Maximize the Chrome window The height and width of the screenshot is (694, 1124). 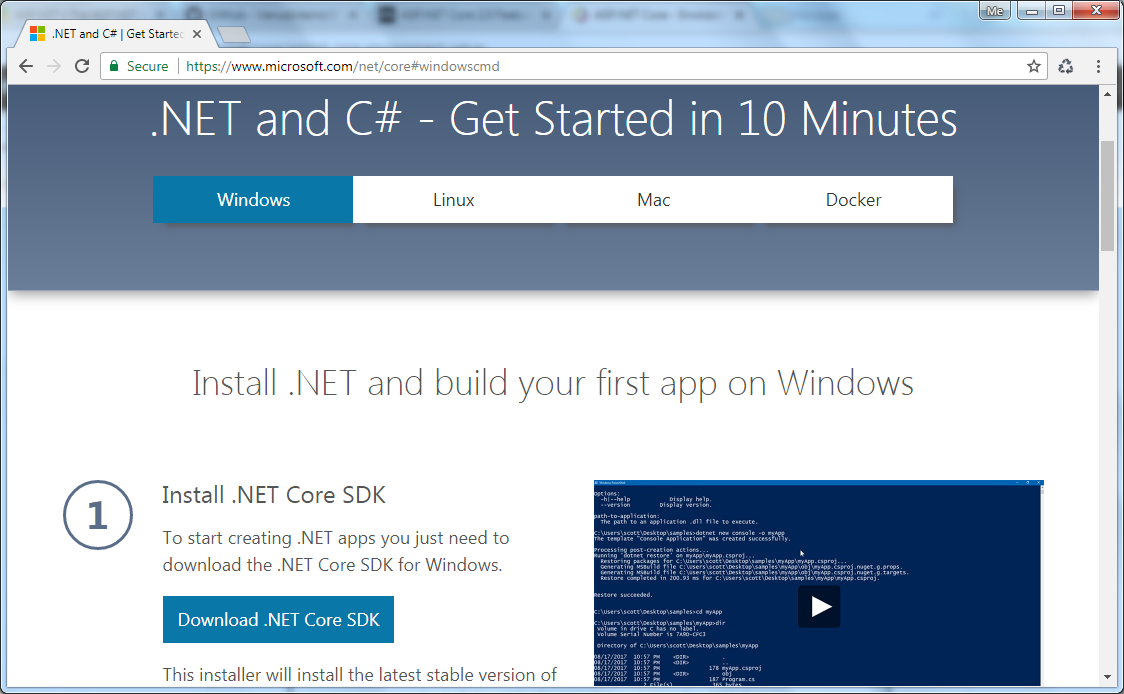[x=1059, y=10]
